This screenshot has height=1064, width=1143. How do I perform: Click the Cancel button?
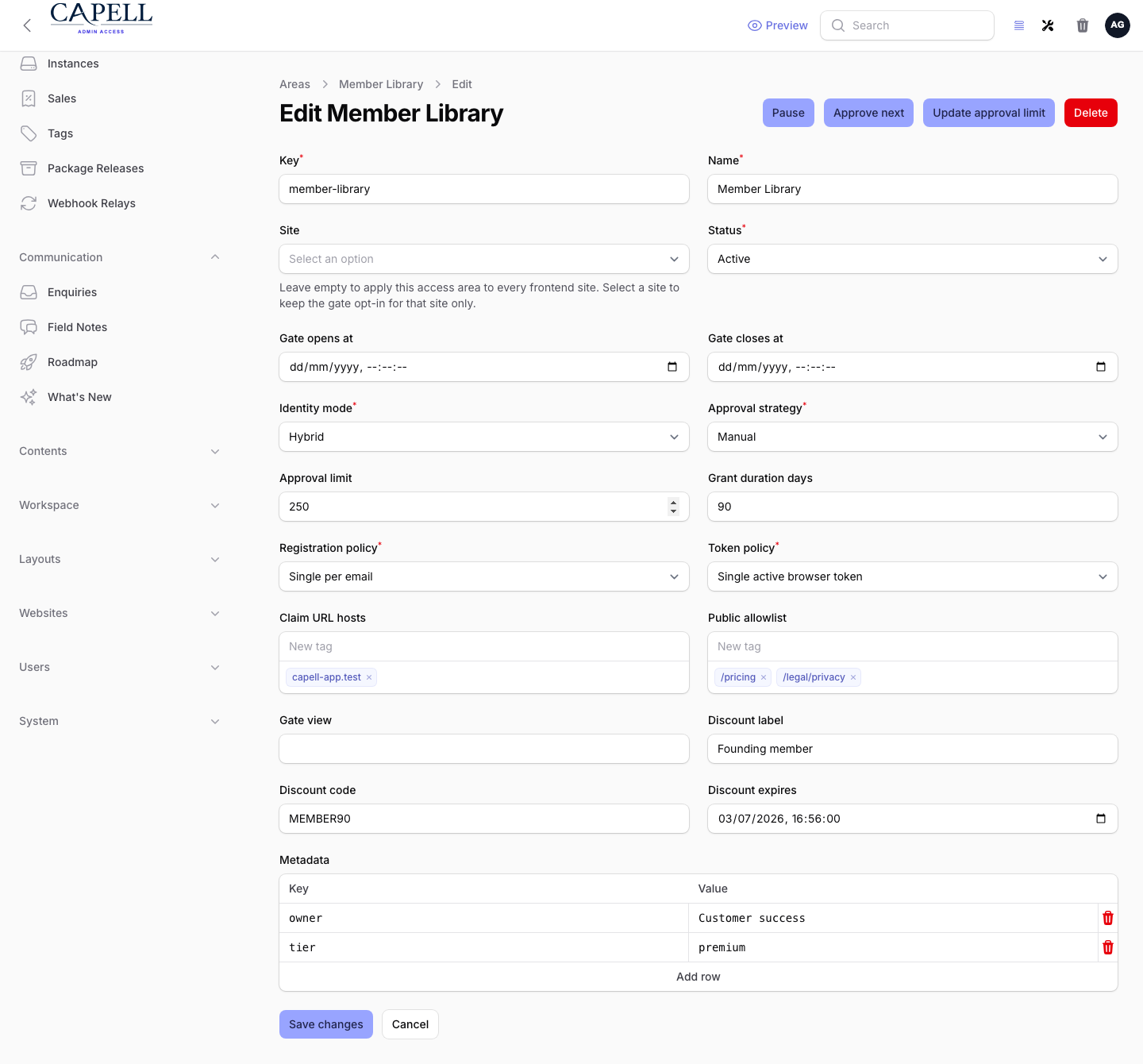pos(410,1024)
